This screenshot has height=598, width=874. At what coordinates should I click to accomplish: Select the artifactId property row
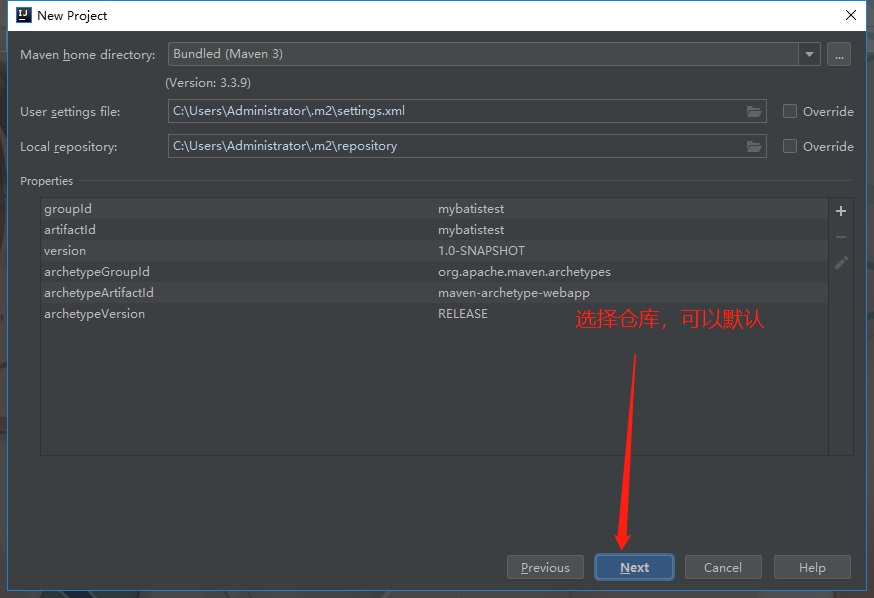pyautogui.click(x=434, y=230)
